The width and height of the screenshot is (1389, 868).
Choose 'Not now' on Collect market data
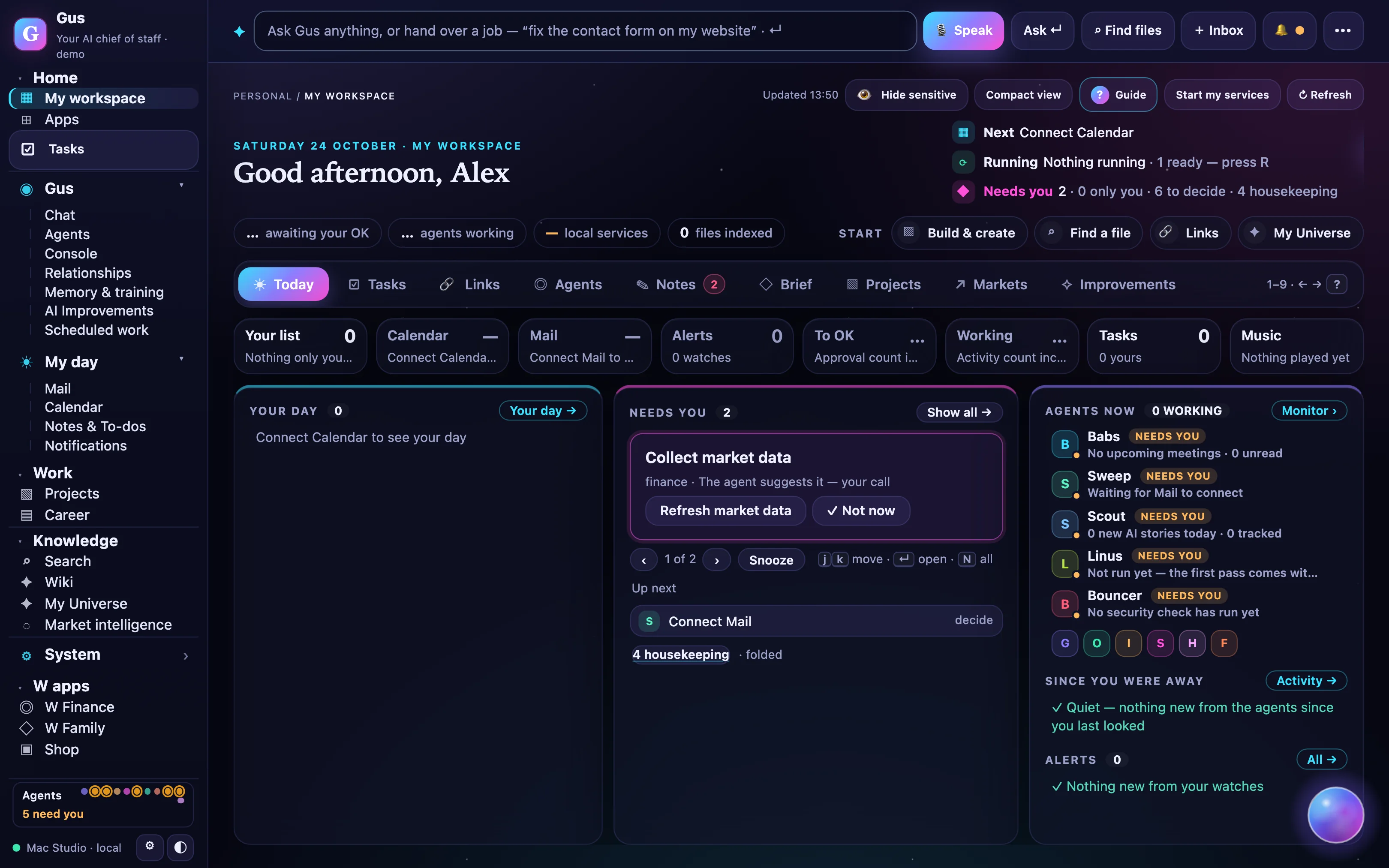coord(861,511)
